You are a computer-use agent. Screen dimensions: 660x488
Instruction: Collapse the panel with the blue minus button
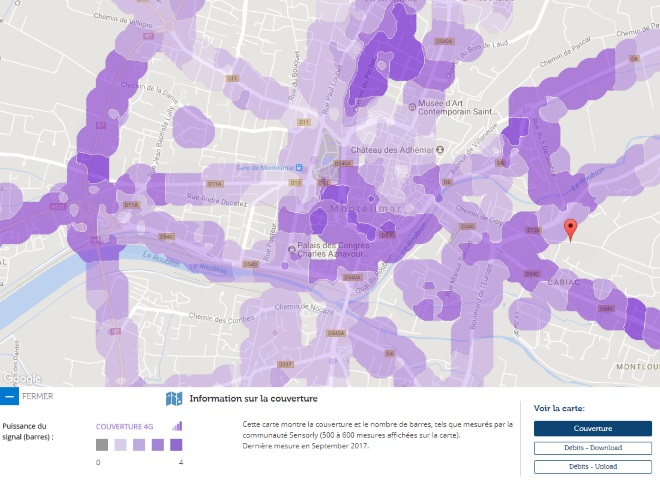9,396
